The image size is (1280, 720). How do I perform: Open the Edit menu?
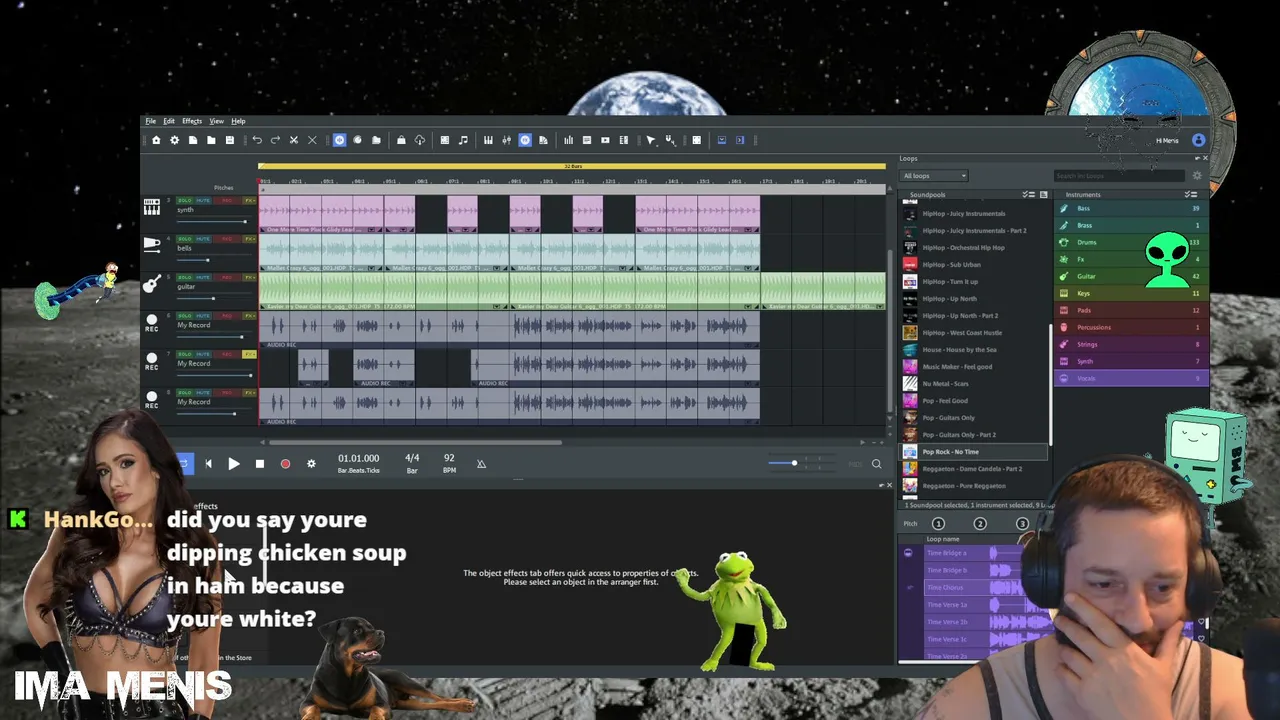169,121
